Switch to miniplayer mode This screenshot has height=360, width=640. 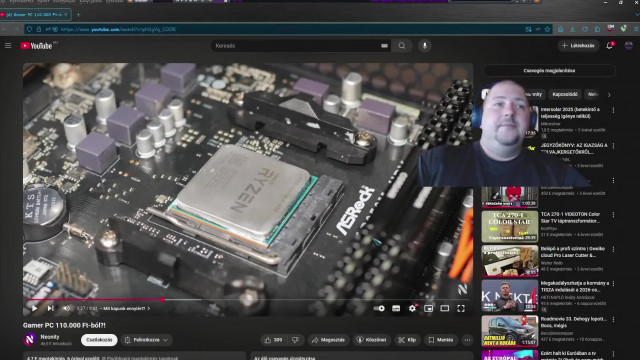click(428, 308)
